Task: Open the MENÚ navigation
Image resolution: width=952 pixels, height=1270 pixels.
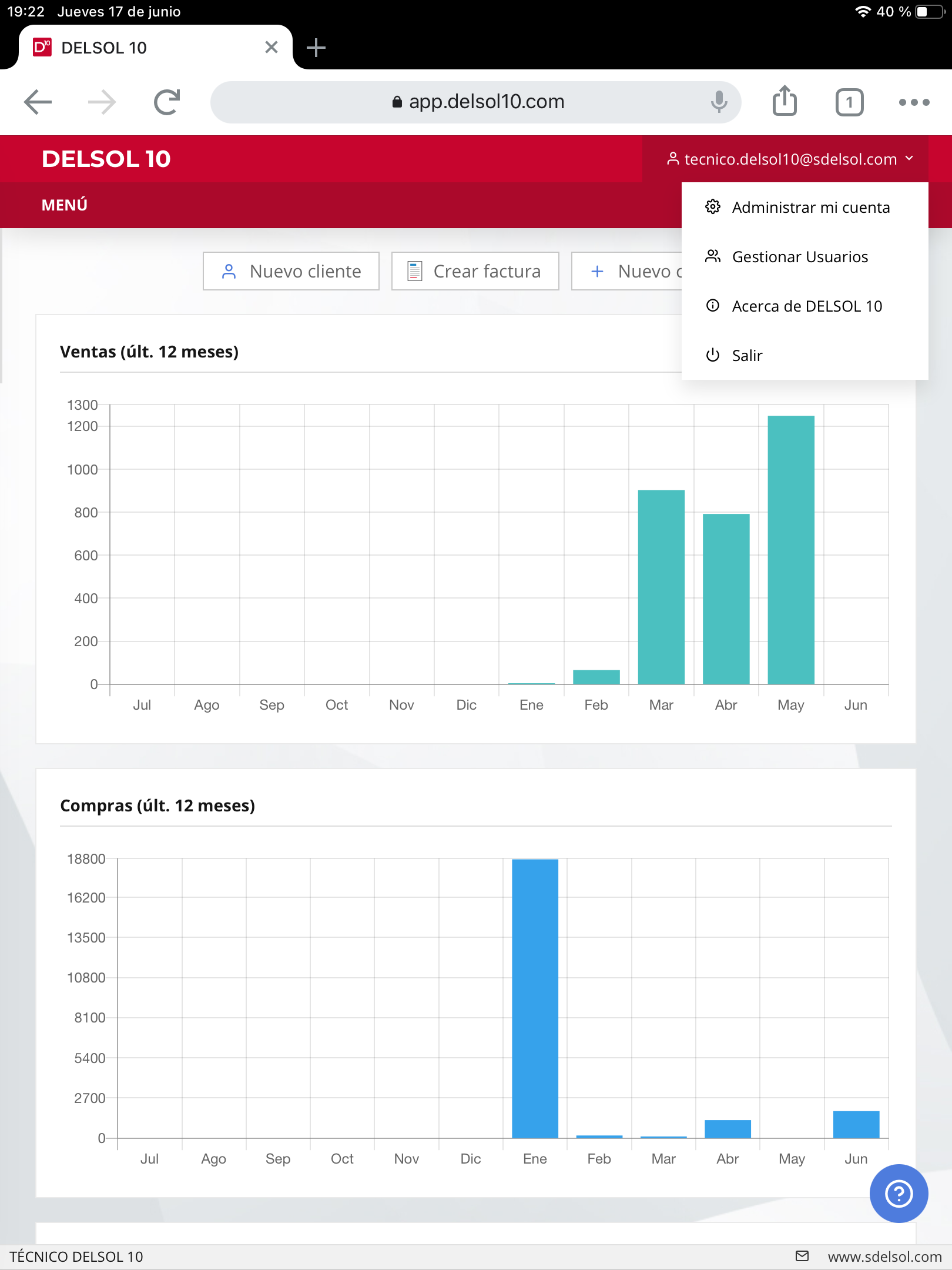Action: 65,205
